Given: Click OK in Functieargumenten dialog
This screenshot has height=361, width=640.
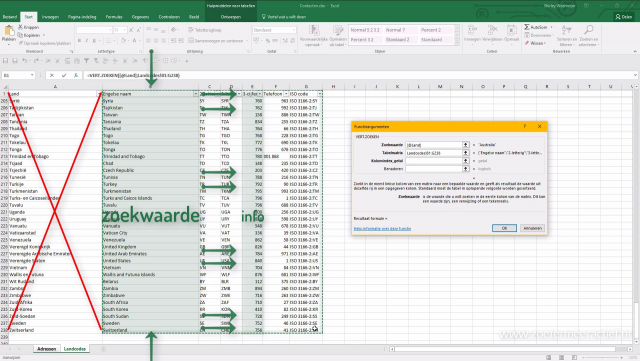Looking at the screenshot, I should [504, 228].
